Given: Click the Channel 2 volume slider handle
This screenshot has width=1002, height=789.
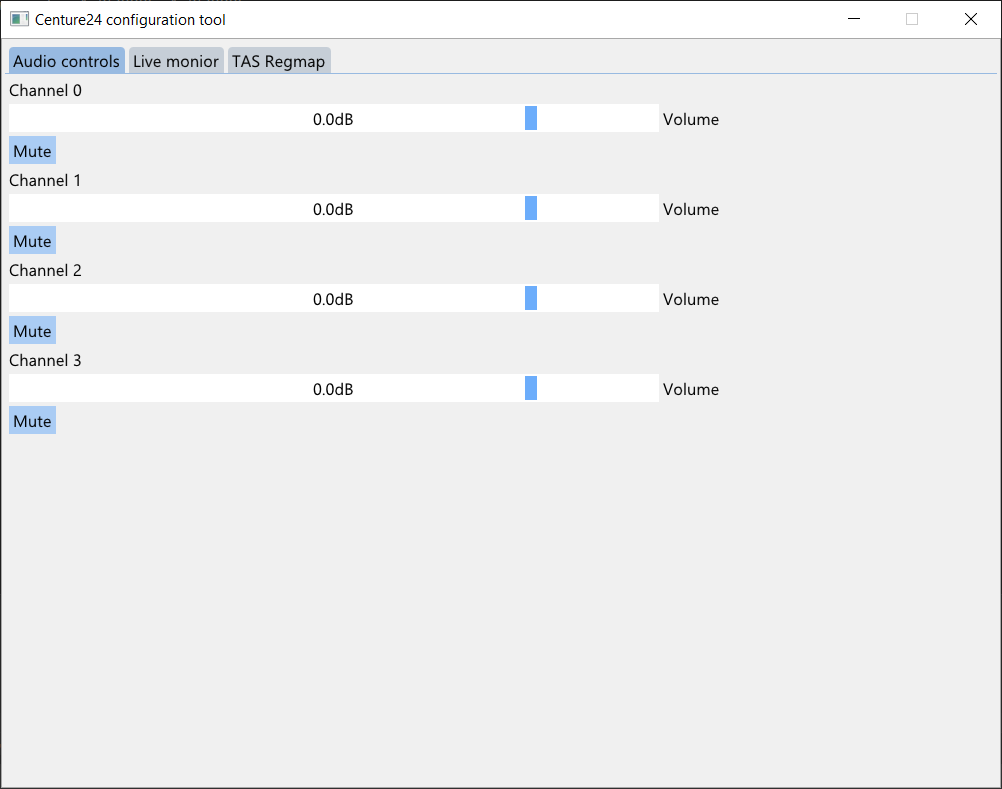Looking at the screenshot, I should click(x=531, y=298).
